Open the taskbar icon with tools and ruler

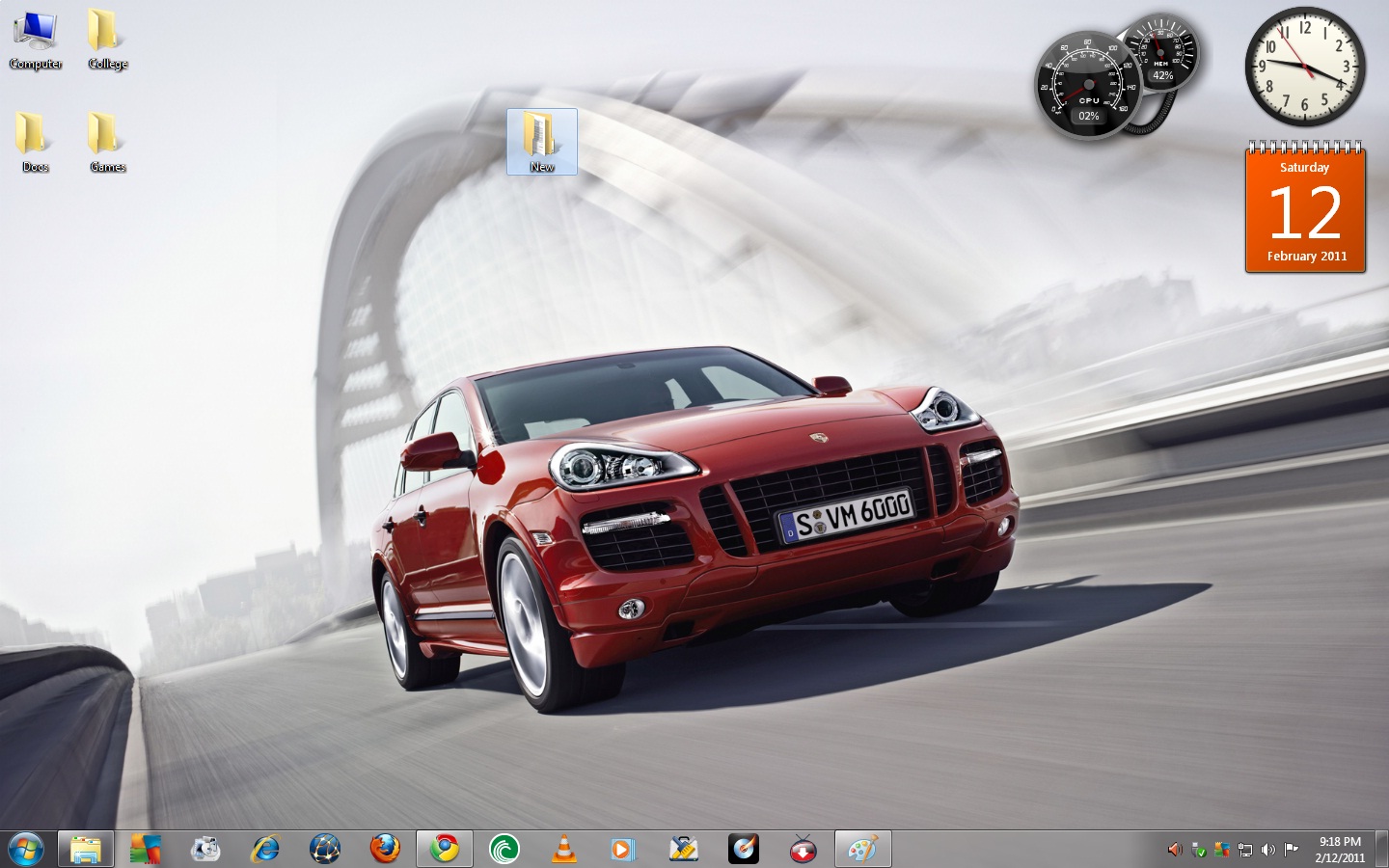click(684, 850)
